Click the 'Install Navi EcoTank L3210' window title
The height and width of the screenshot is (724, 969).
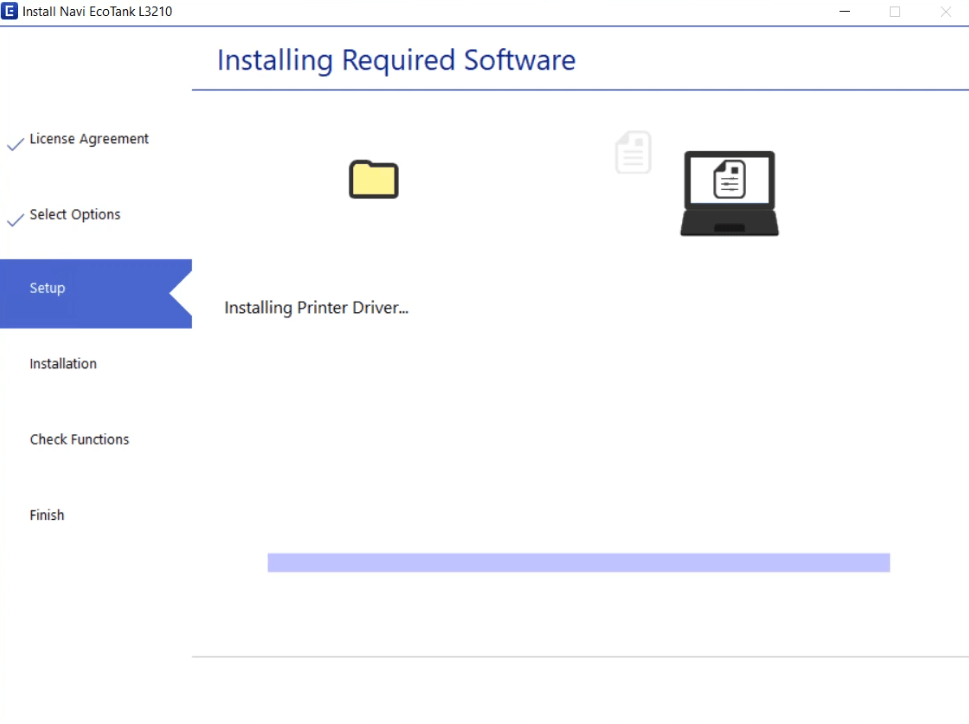point(97,11)
